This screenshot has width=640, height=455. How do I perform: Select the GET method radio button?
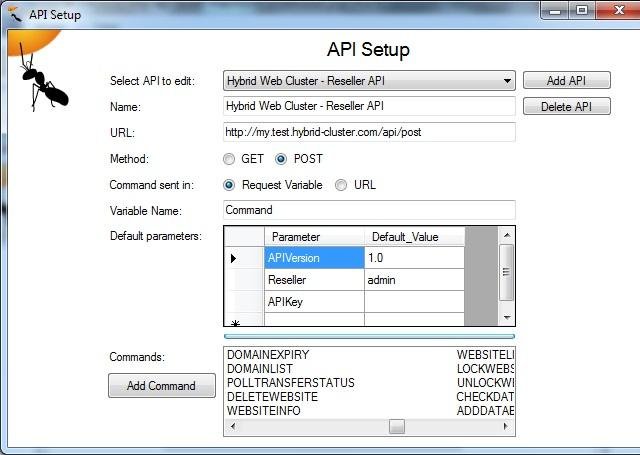[229, 159]
